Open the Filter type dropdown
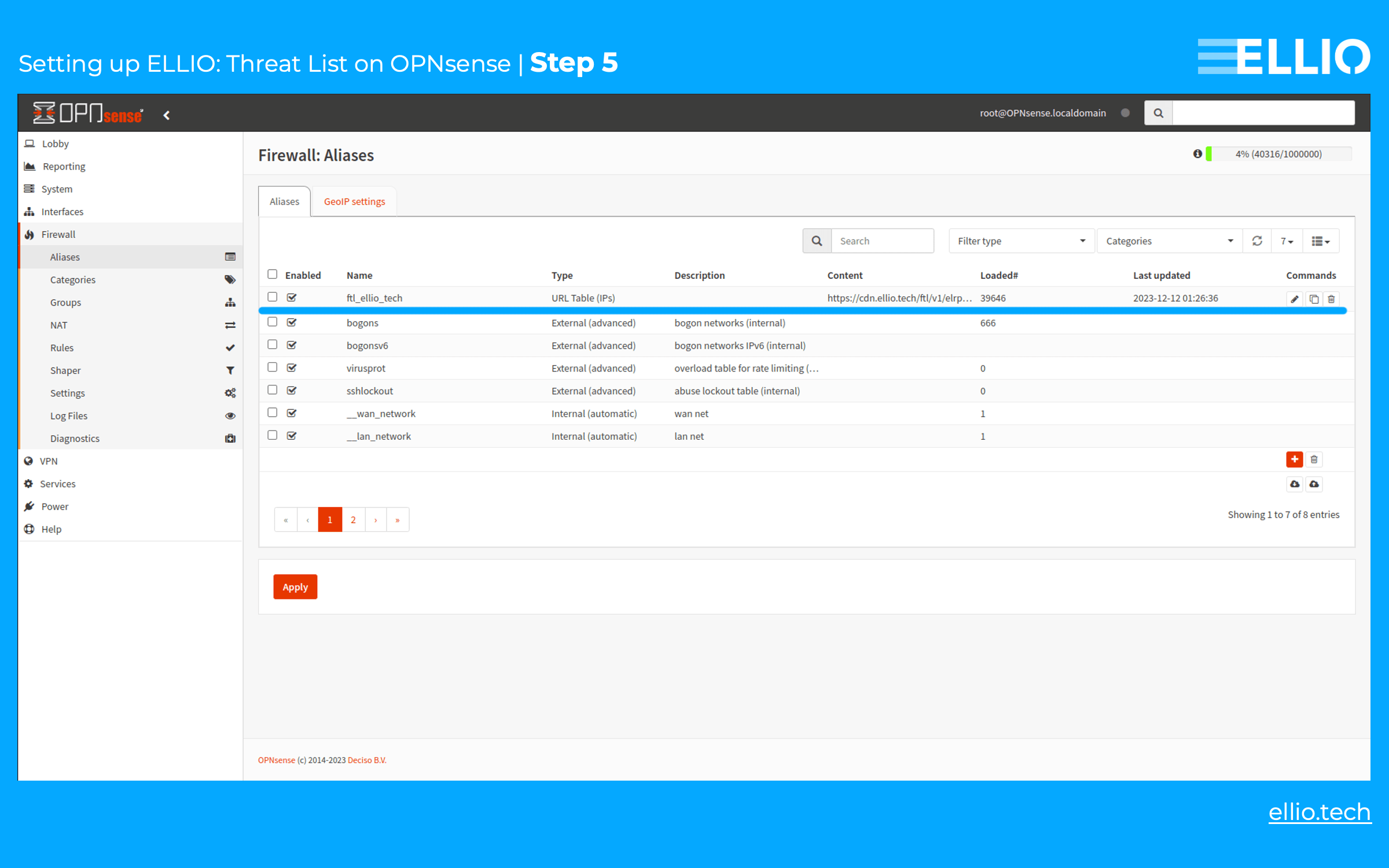The height and width of the screenshot is (868, 1389). coord(1020,240)
